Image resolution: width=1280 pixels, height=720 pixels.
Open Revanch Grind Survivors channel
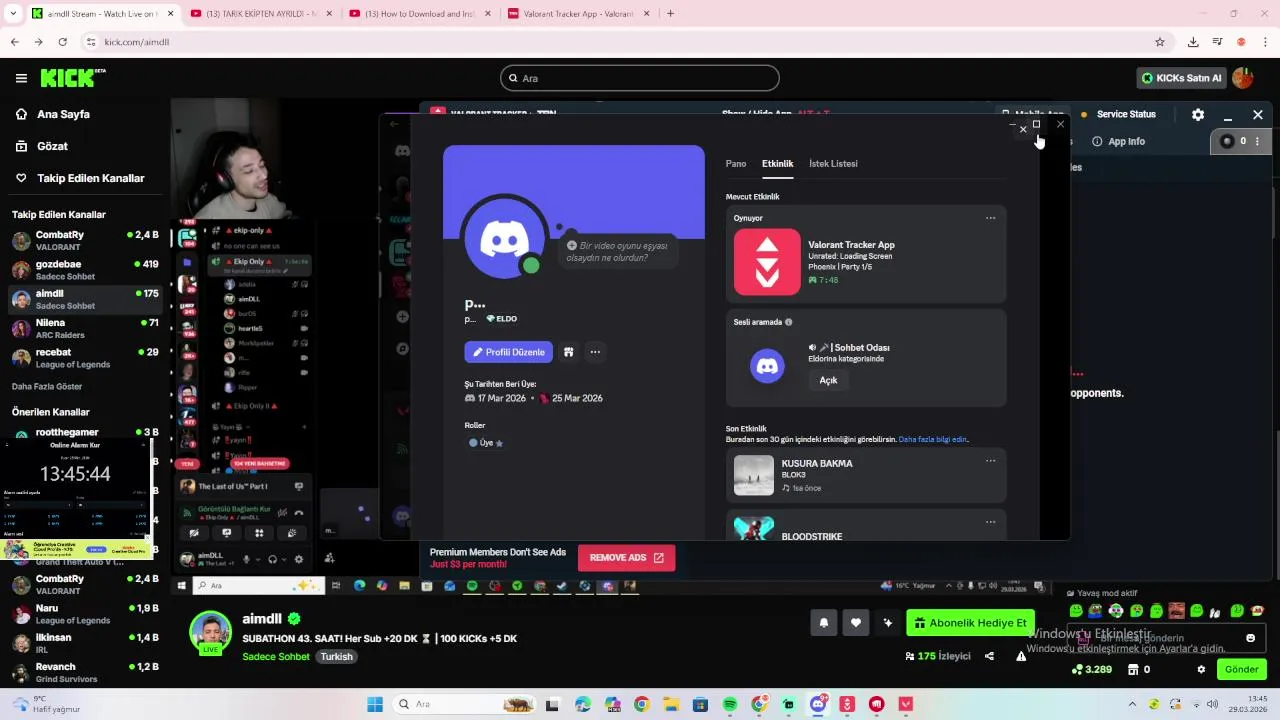85,672
